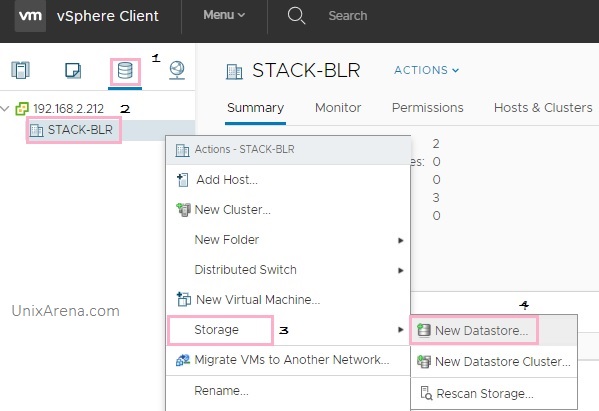Open the VMs and Templates view icon
Image resolution: width=599 pixels, height=411 pixels.
point(73,70)
